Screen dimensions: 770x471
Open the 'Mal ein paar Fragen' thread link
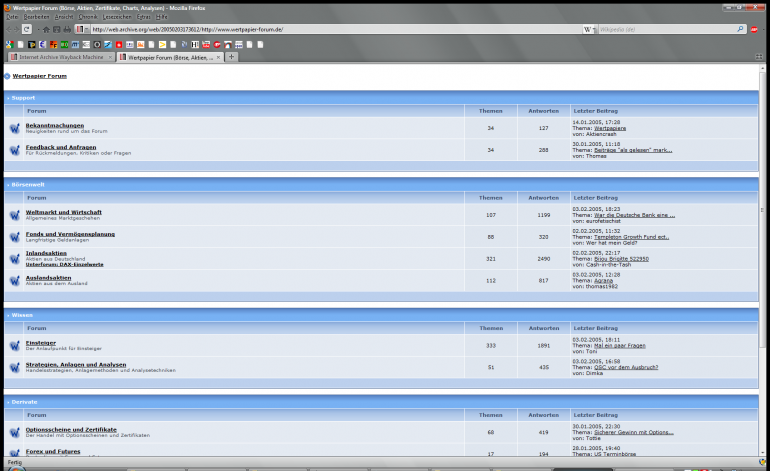620,346
